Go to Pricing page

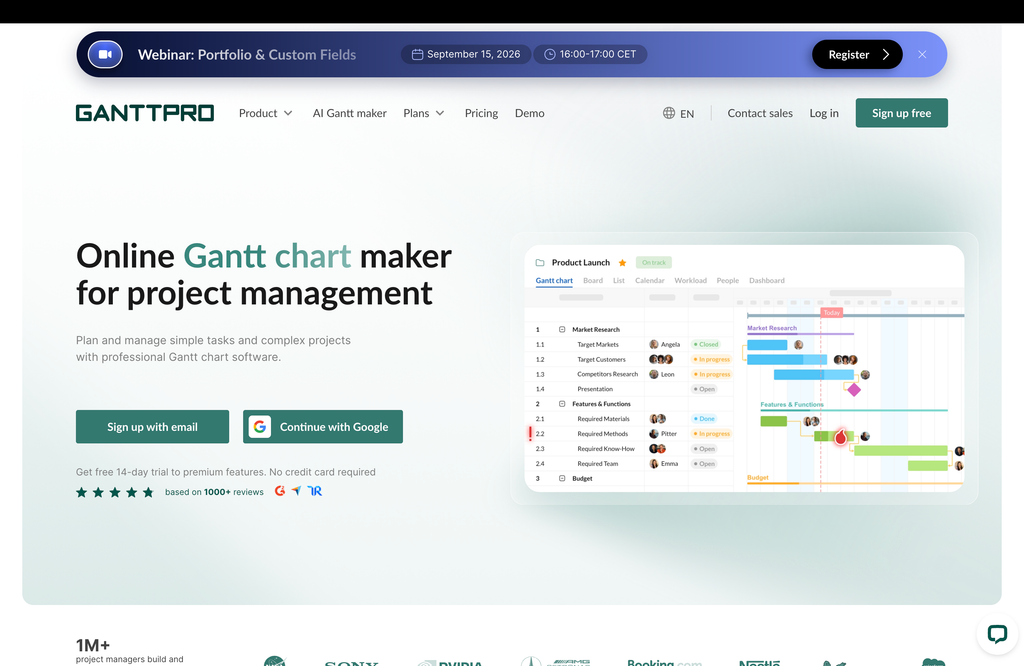[481, 113]
